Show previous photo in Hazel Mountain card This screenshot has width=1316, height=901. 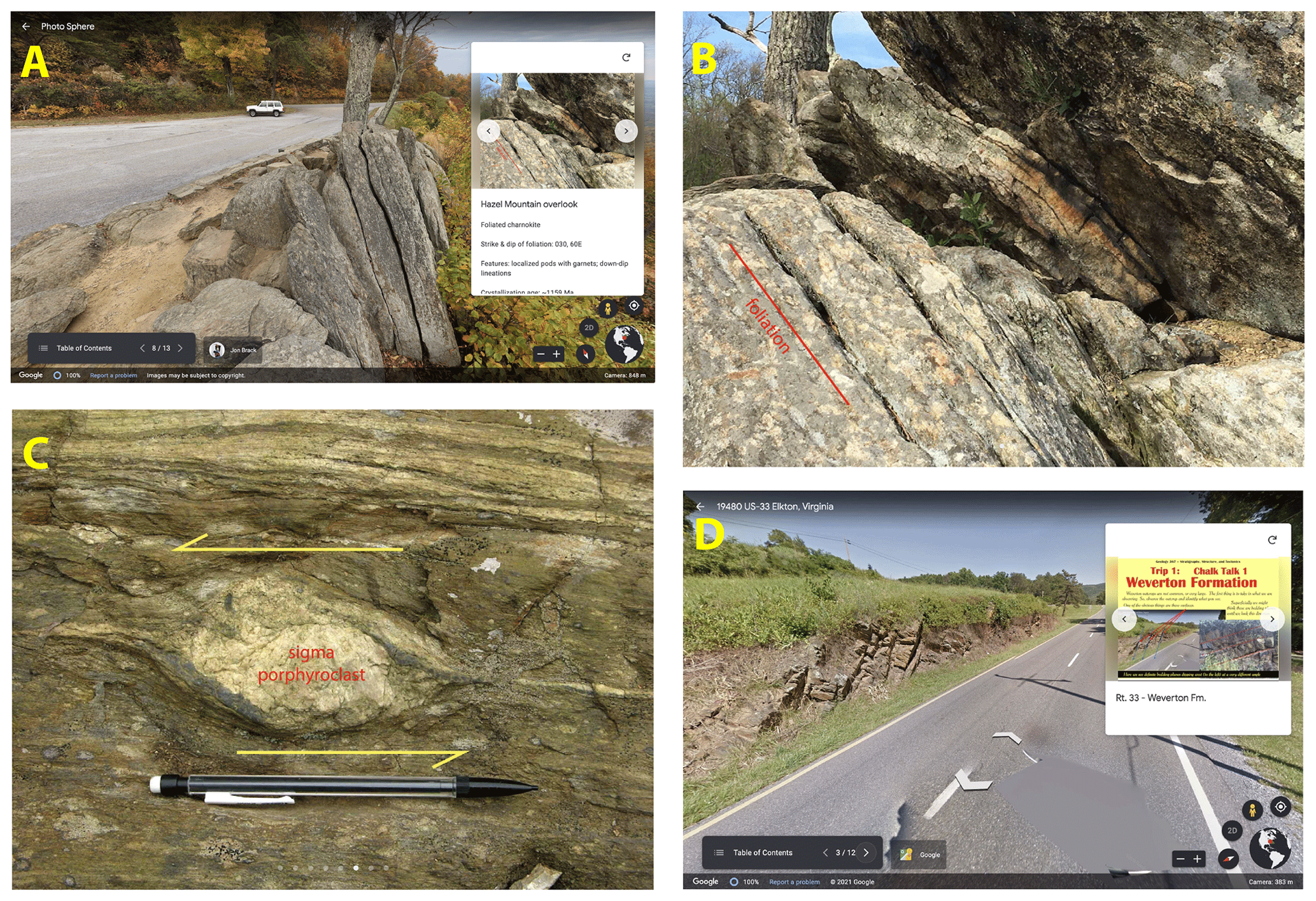[488, 131]
